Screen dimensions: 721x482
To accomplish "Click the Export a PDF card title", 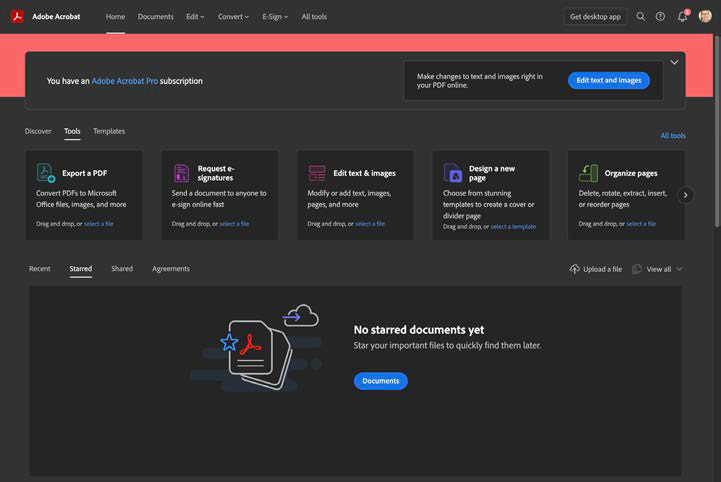I will pyautogui.click(x=85, y=173).
